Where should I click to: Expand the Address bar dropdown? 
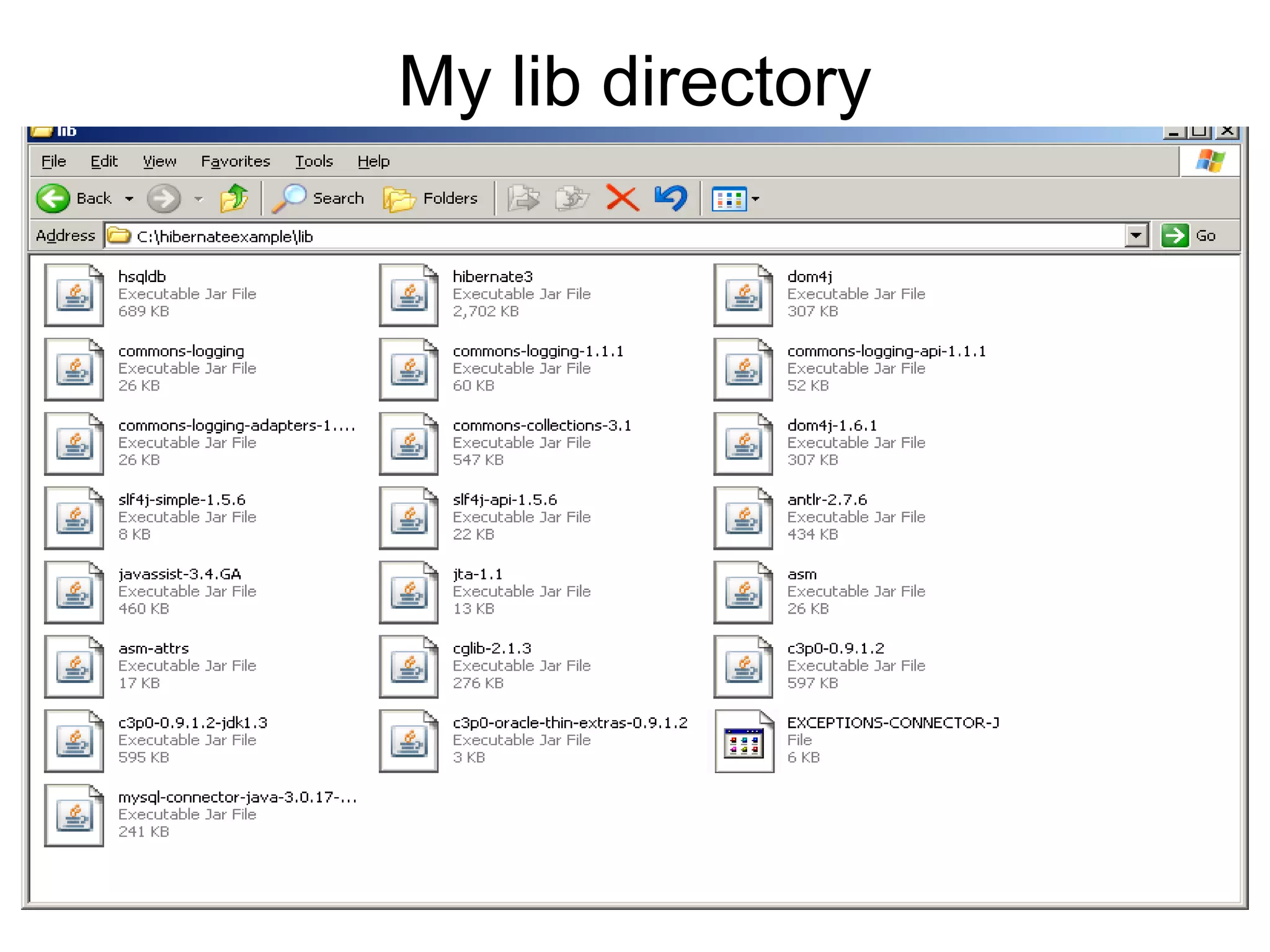pos(1136,236)
